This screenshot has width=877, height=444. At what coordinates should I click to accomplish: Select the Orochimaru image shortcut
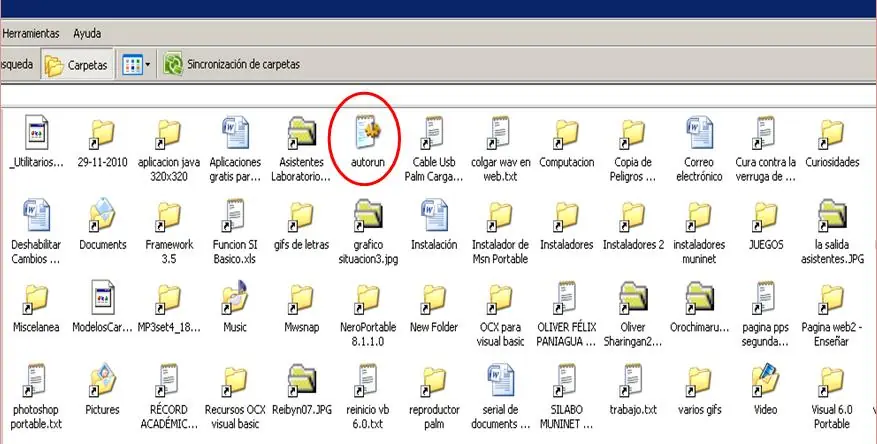point(699,299)
